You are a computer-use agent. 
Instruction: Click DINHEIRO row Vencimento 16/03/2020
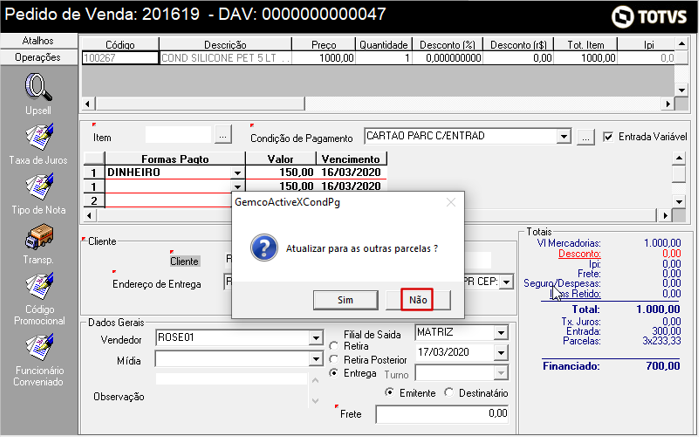(x=351, y=173)
